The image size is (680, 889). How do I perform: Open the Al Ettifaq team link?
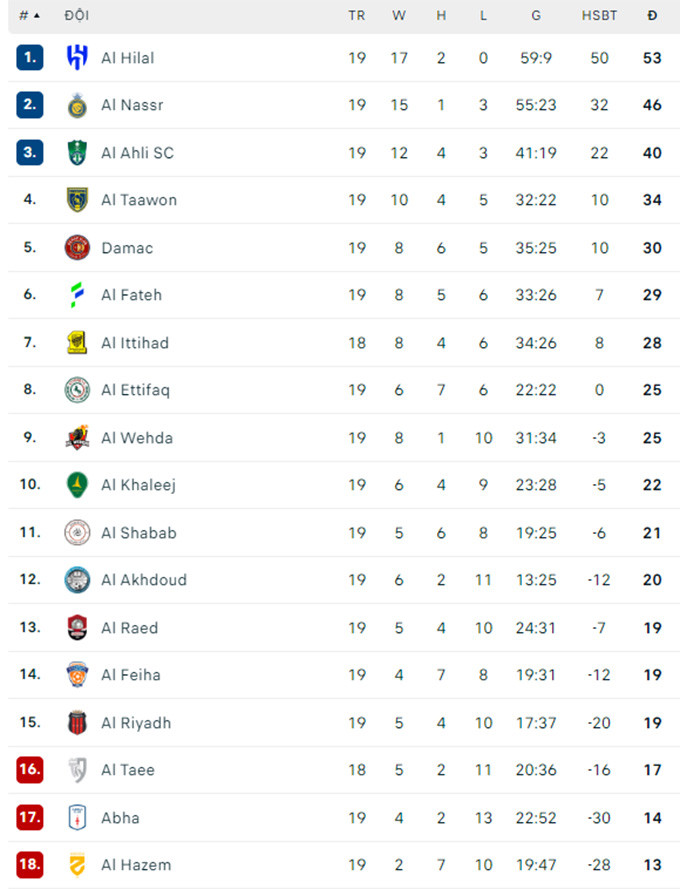click(x=135, y=390)
